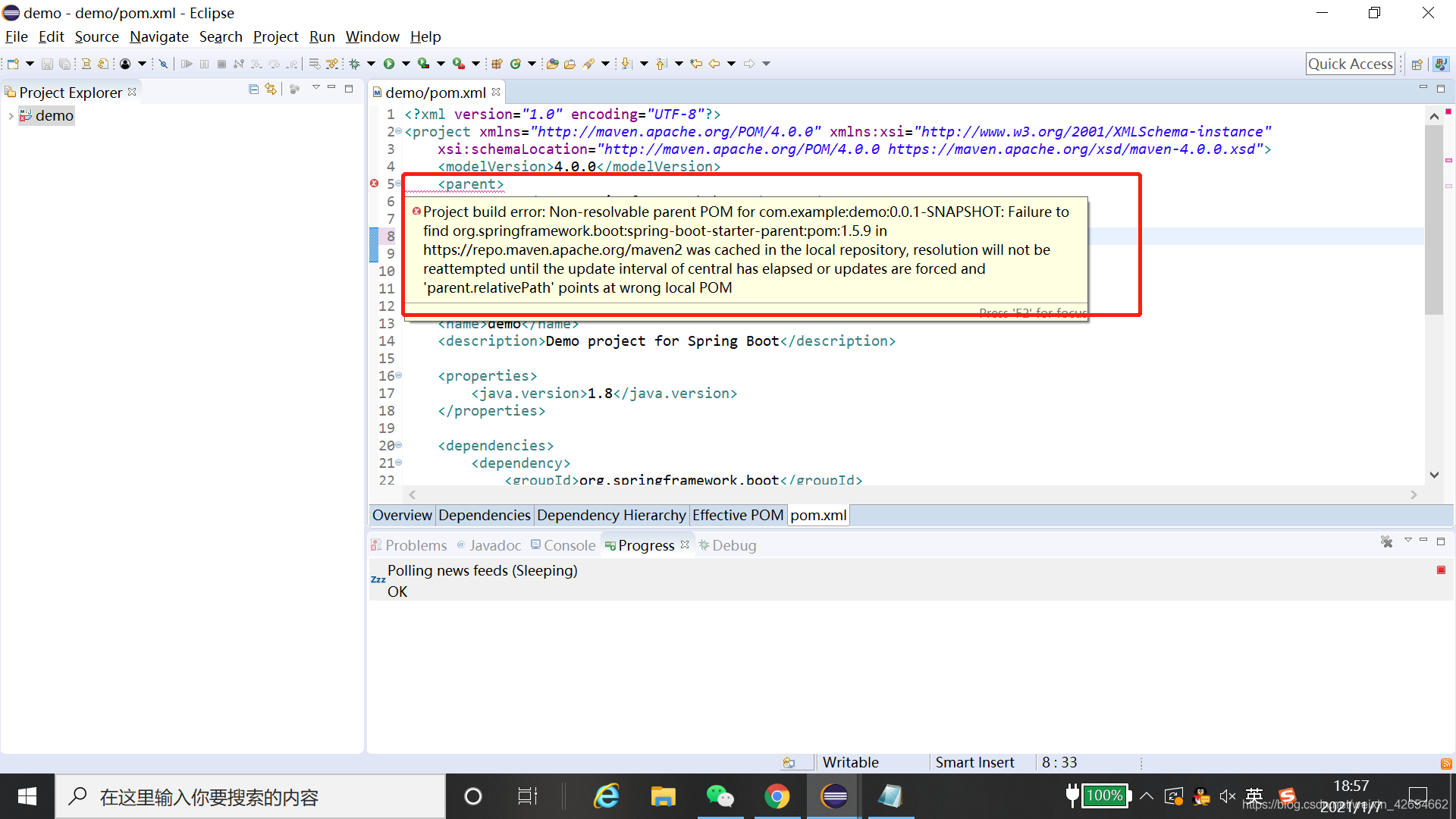
Task: Collapse All in Project Explorer
Action: point(253,89)
